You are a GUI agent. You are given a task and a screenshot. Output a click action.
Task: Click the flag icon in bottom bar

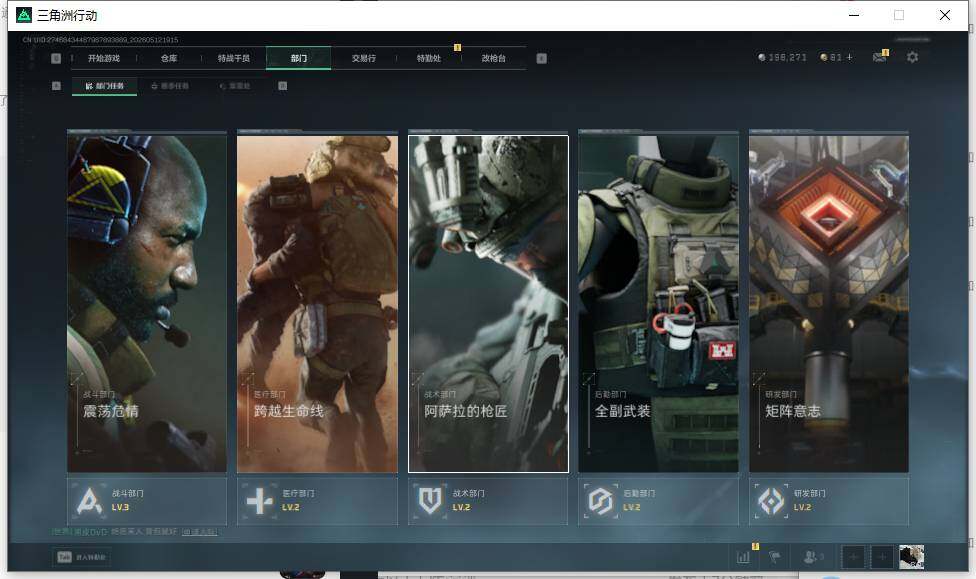774,557
